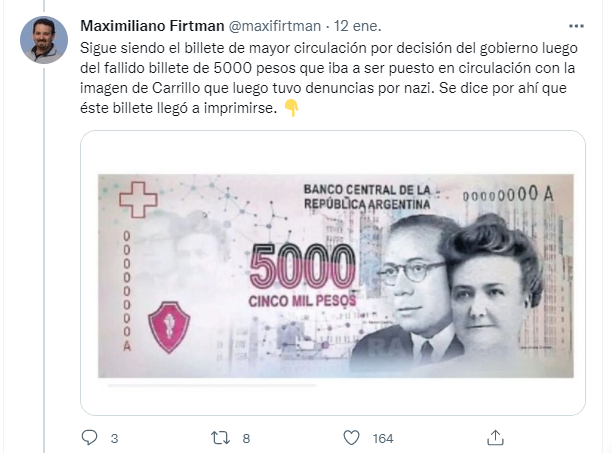Click the tweet text about the 5000 pesos bill
This screenshot has width=612, height=453.
pos(328,78)
